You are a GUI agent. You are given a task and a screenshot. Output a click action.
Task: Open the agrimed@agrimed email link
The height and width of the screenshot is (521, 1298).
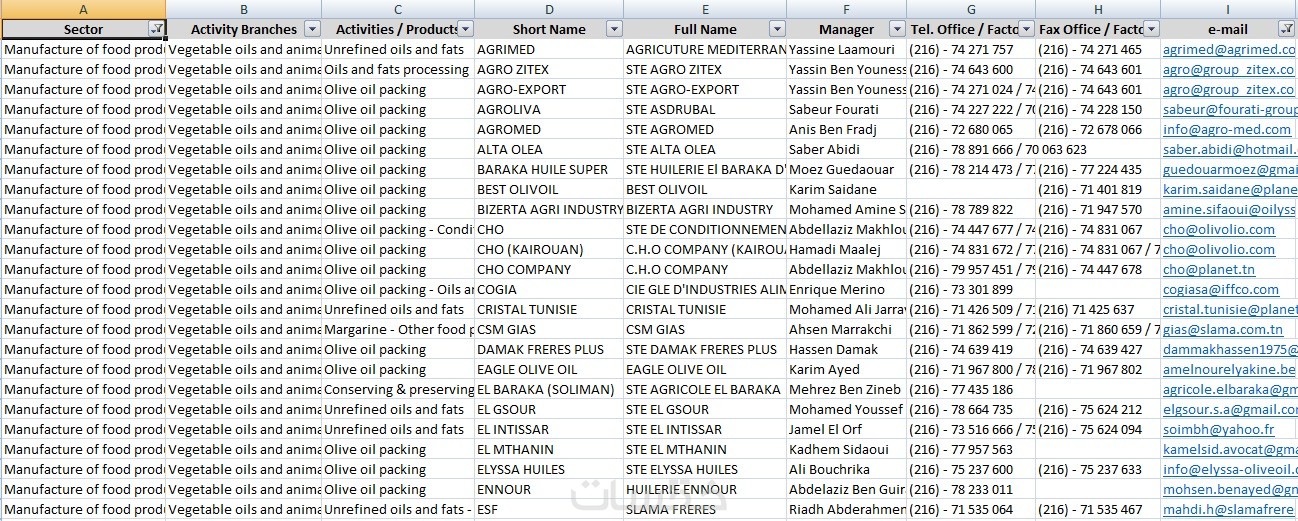click(x=1228, y=49)
